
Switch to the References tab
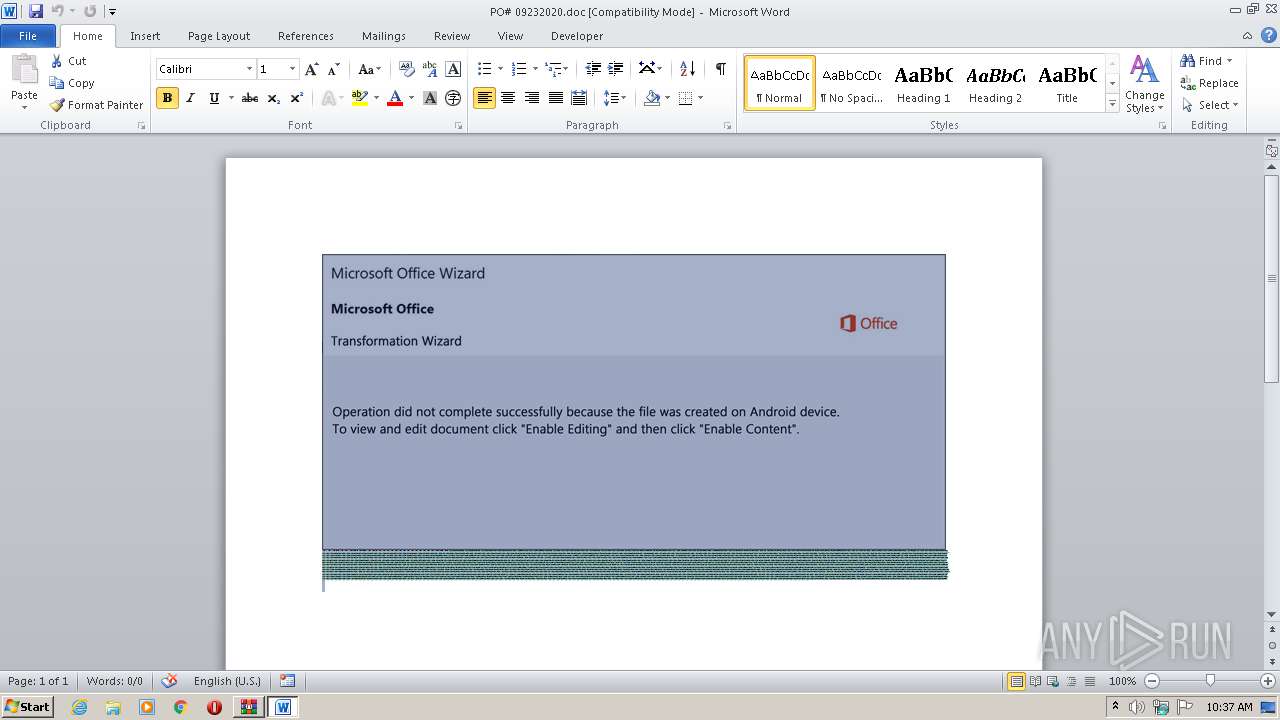[x=306, y=36]
